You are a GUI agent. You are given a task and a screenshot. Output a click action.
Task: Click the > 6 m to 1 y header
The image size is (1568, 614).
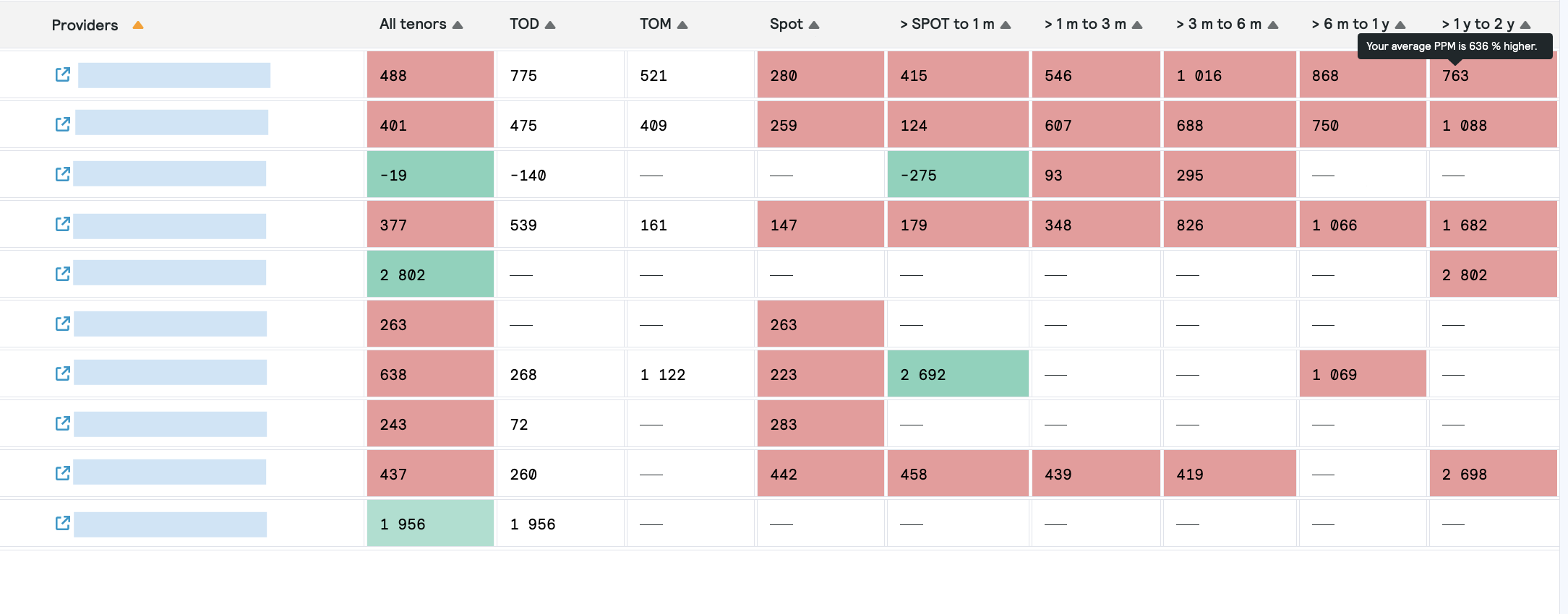pos(1350,24)
